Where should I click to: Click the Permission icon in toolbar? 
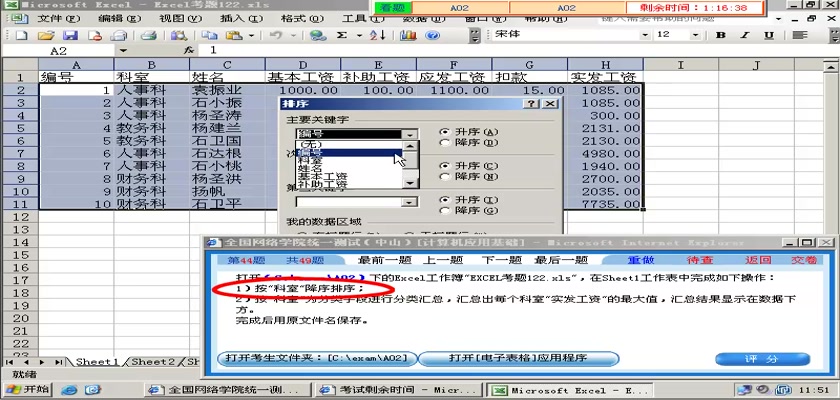95,35
